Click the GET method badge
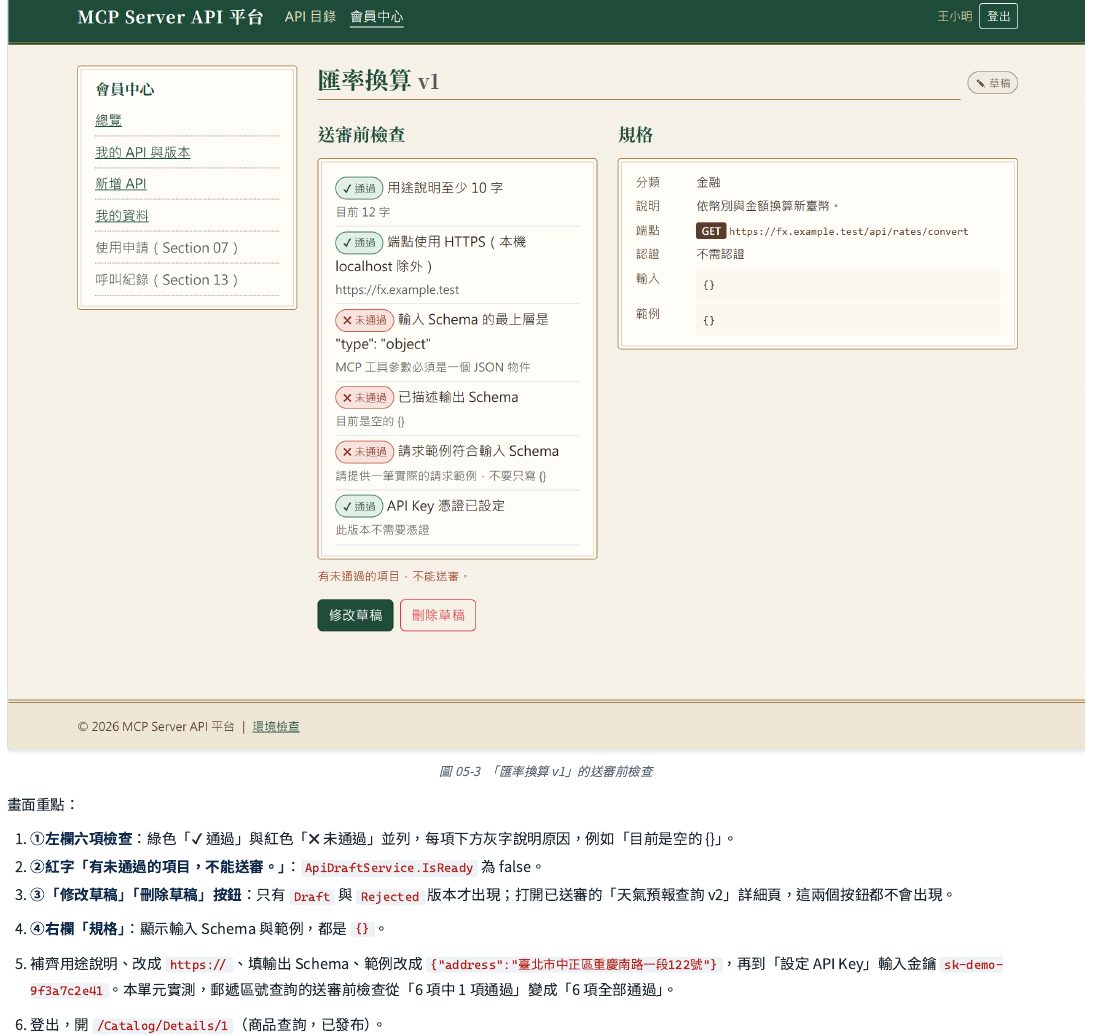This screenshot has height=1036, width=1093. pos(710,231)
